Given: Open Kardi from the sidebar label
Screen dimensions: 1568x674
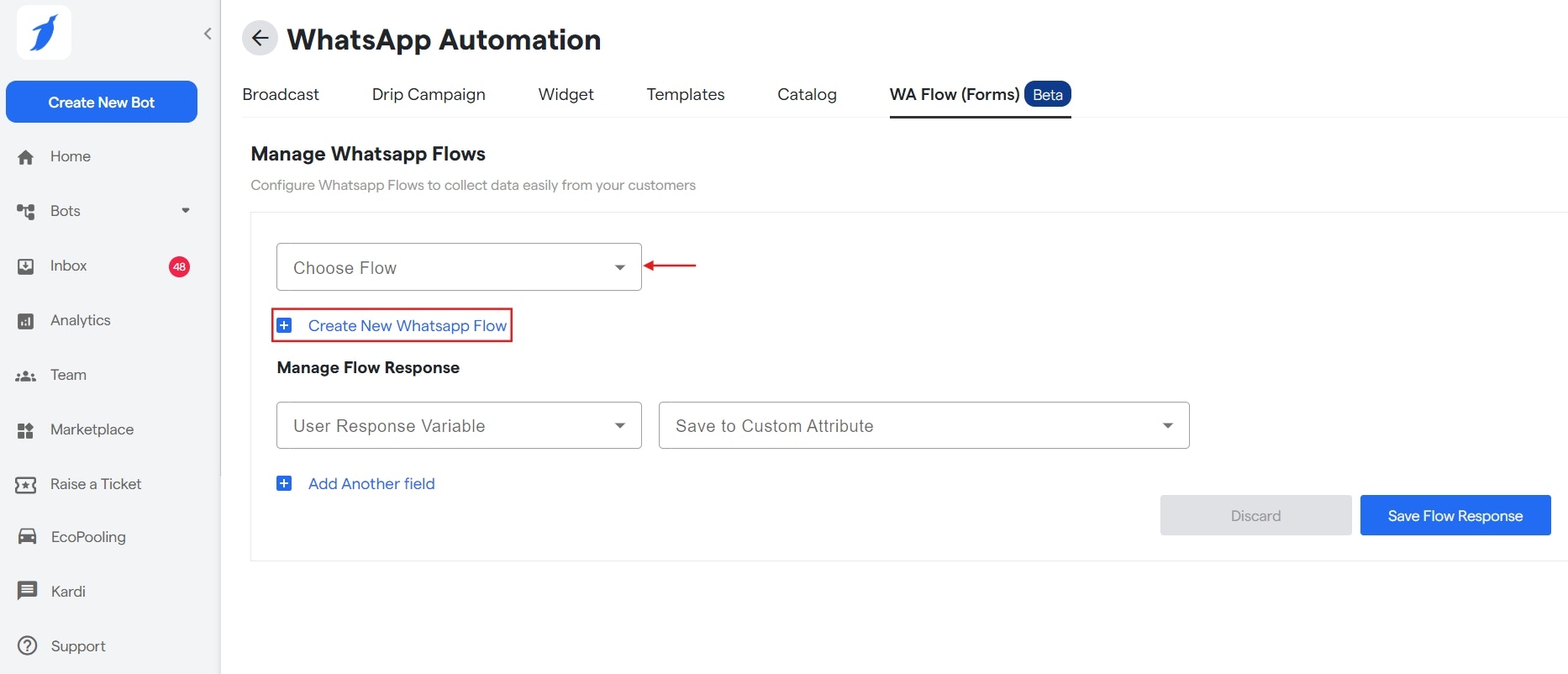Looking at the screenshot, I should pos(68,591).
